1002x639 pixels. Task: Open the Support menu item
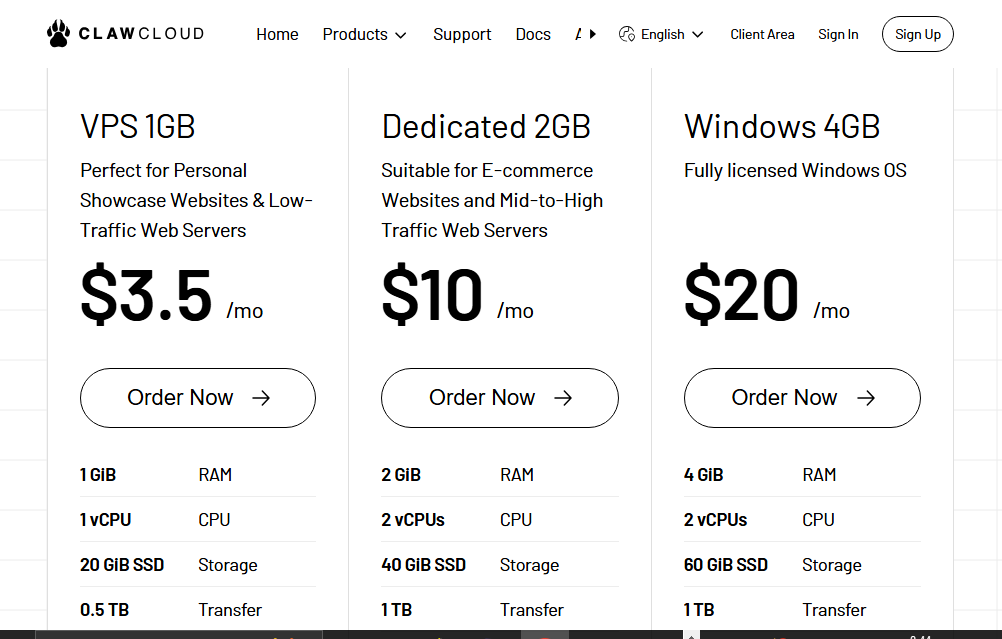tap(462, 35)
